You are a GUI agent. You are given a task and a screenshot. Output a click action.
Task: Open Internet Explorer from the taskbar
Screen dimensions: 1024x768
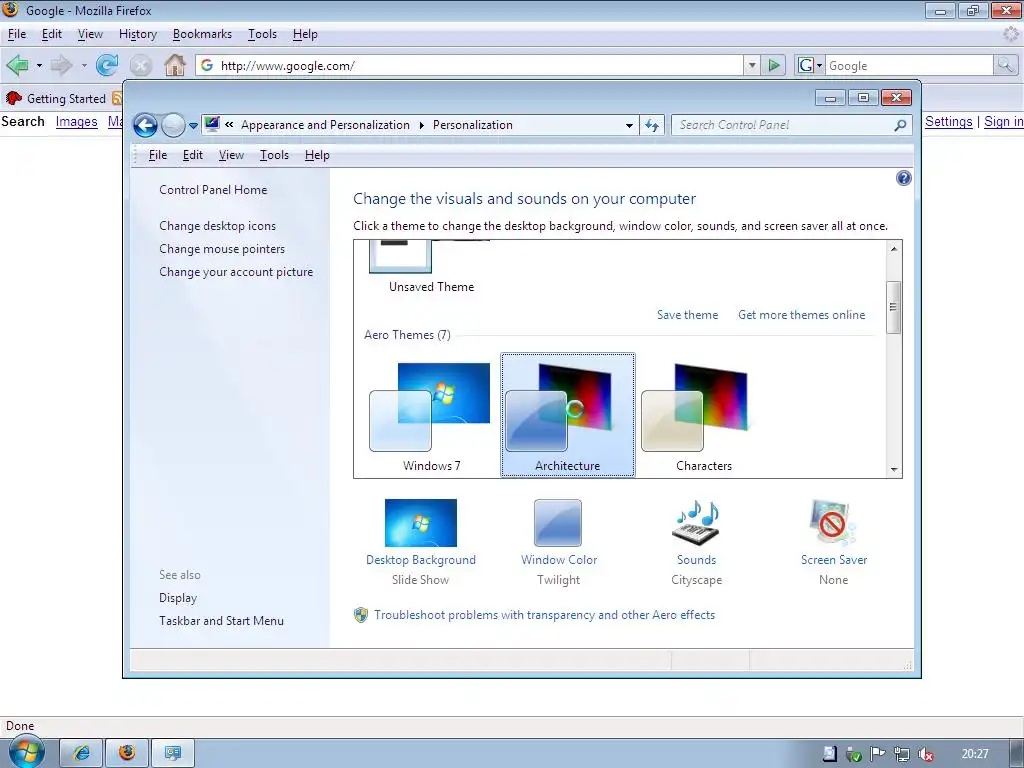(82, 753)
